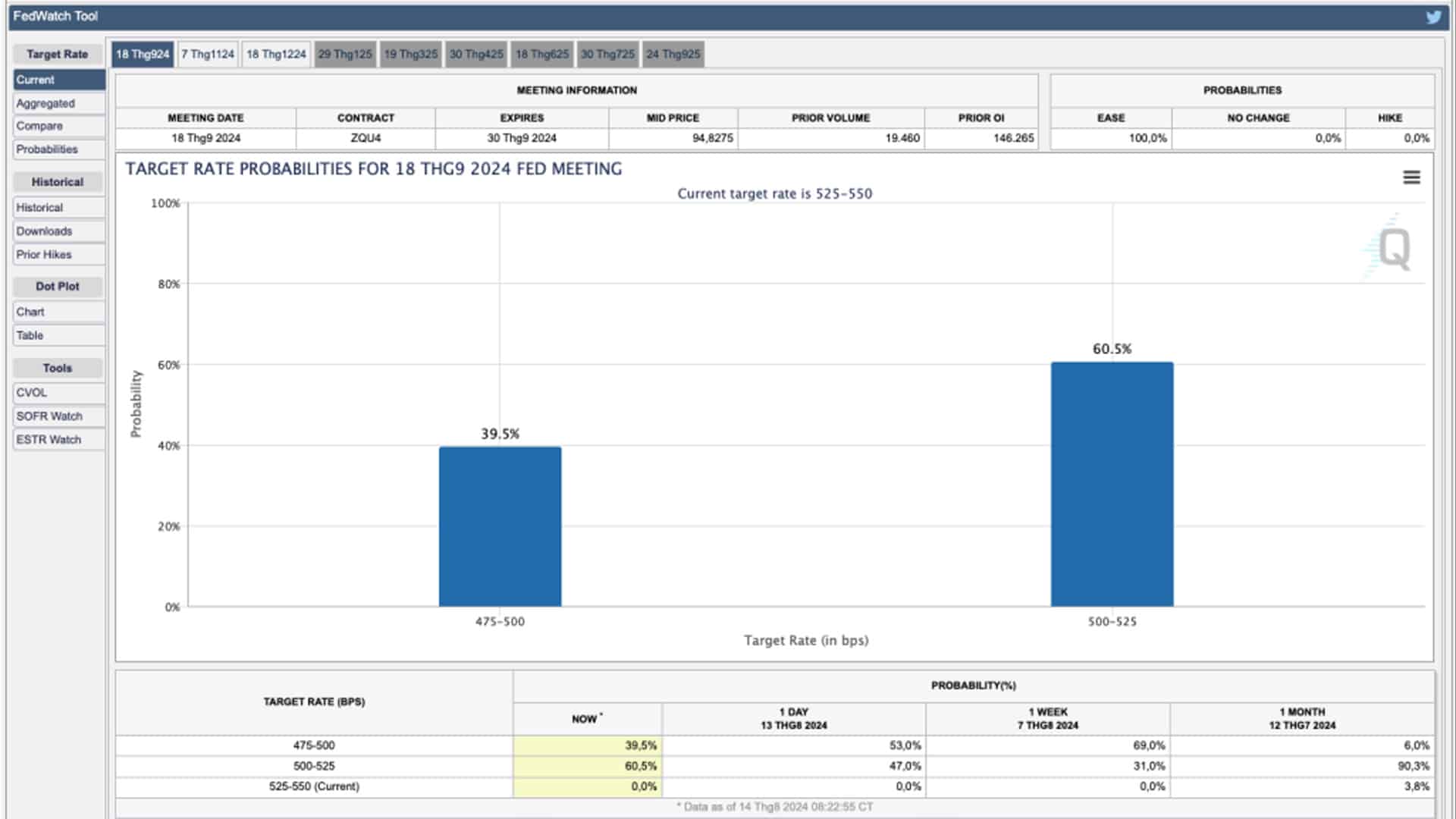Select Current in the Target Rate sidebar

[59, 80]
